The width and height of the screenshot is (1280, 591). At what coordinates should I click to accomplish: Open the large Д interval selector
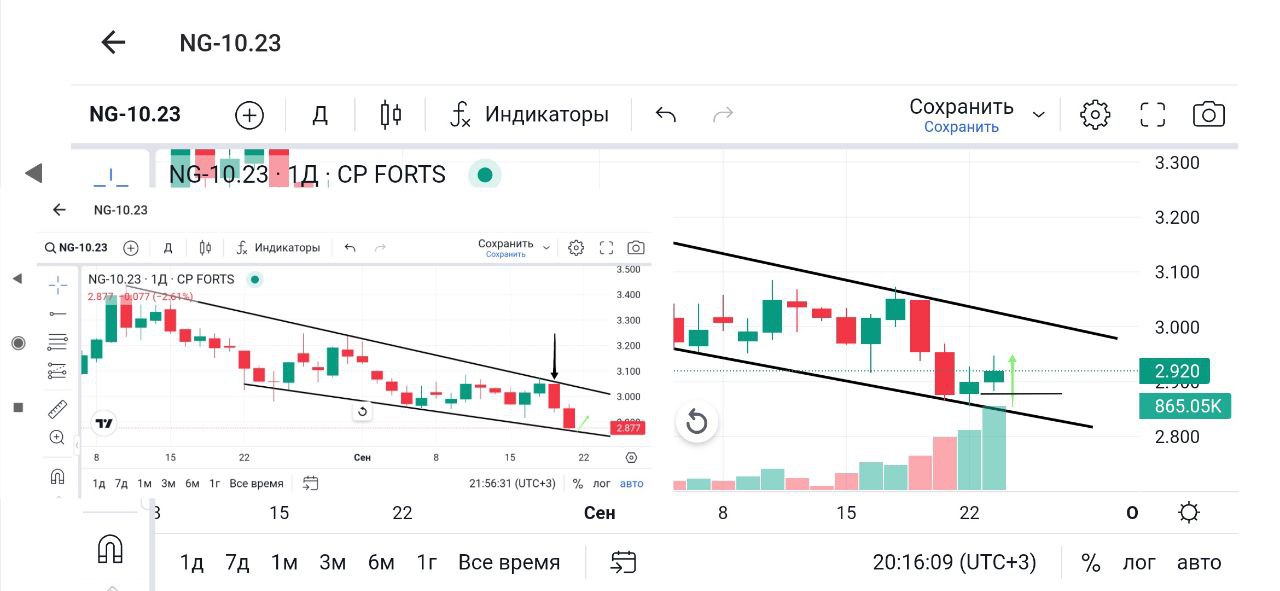(x=320, y=114)
